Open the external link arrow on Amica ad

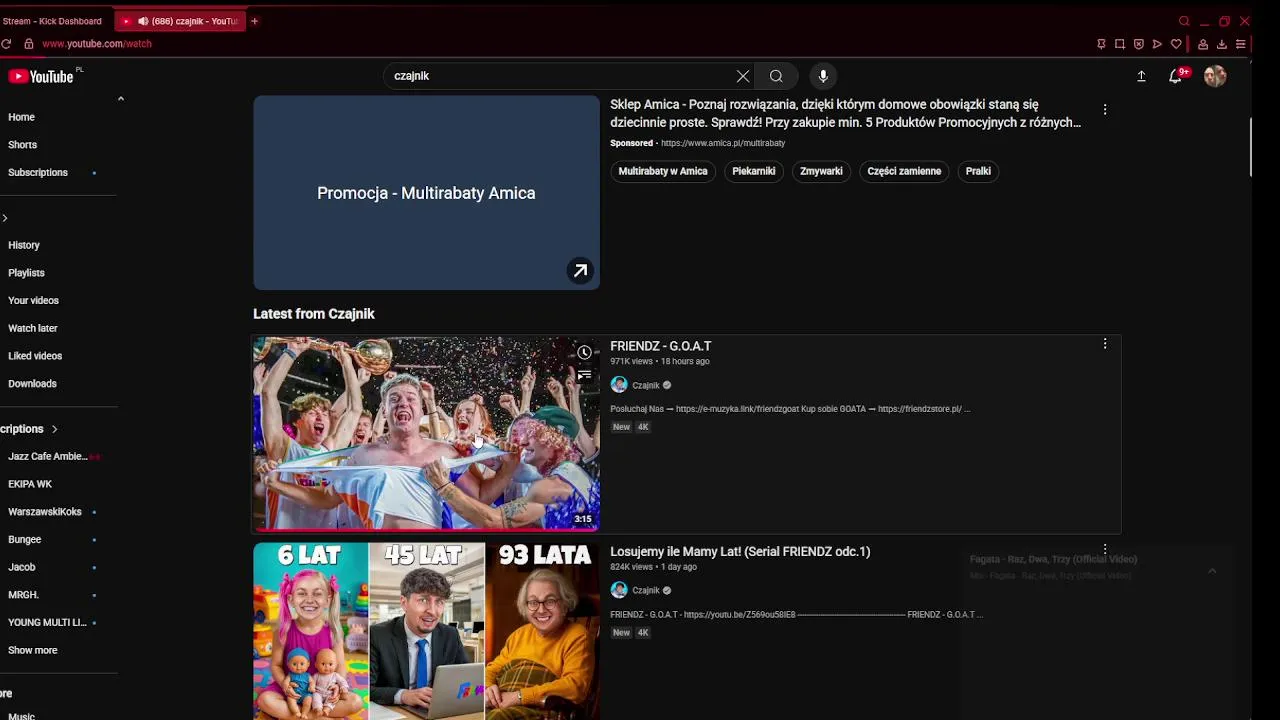point(580,271)
